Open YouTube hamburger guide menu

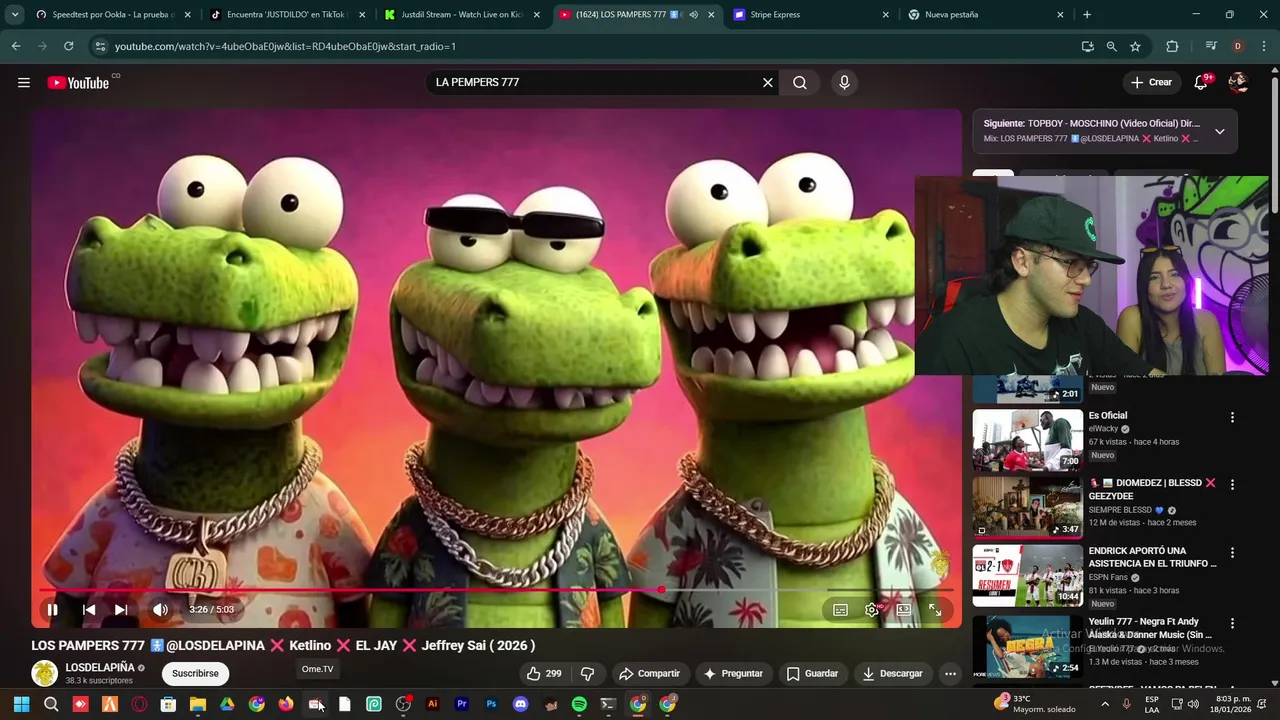click(x=24, y=83)
